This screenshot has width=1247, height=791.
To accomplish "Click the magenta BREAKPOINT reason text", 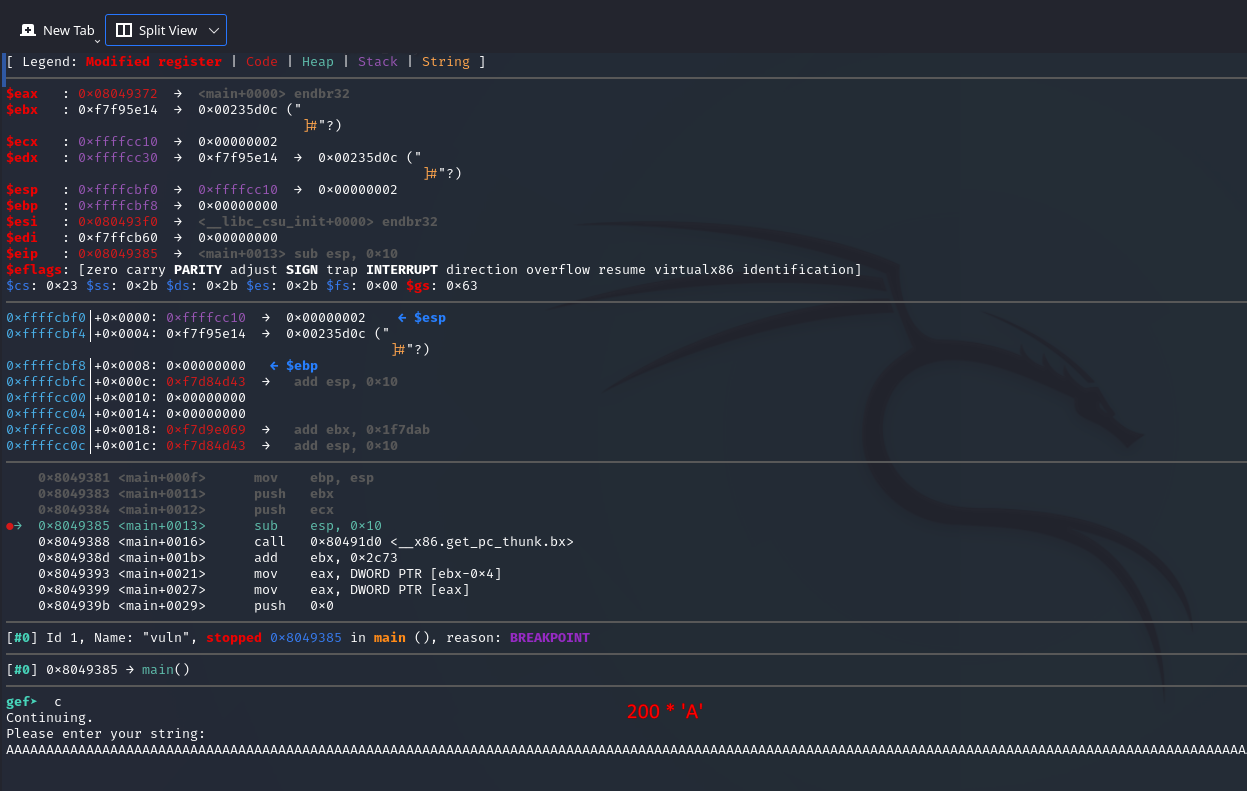I will [x=549, y=638].
